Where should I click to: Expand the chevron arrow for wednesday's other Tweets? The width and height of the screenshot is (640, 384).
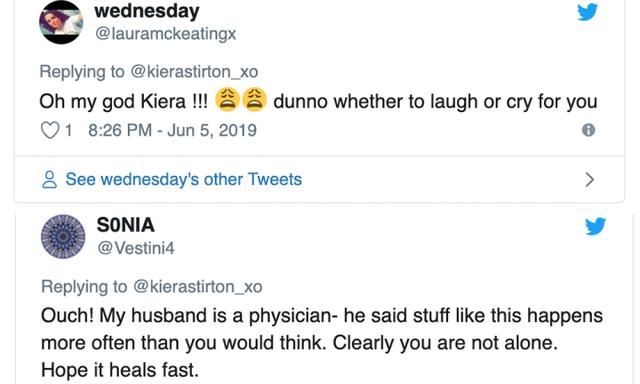[589, 180]
